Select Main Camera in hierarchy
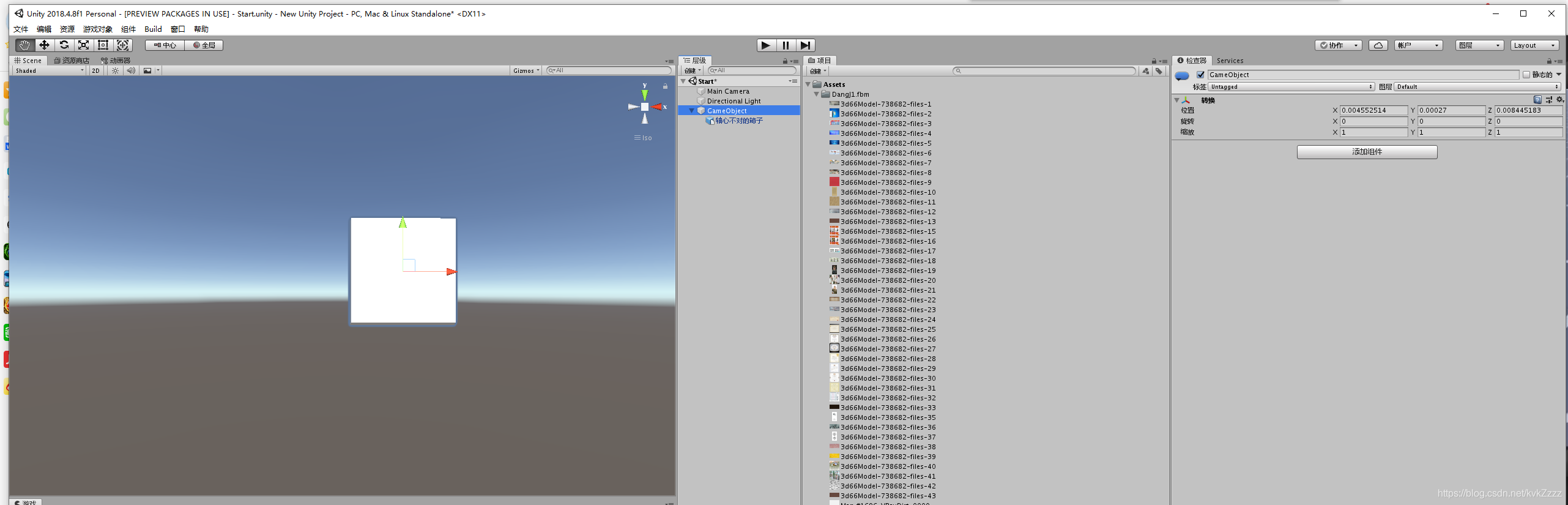This screenshot has width=1568, height=505. pyautogui.click(x=727, y=91)
